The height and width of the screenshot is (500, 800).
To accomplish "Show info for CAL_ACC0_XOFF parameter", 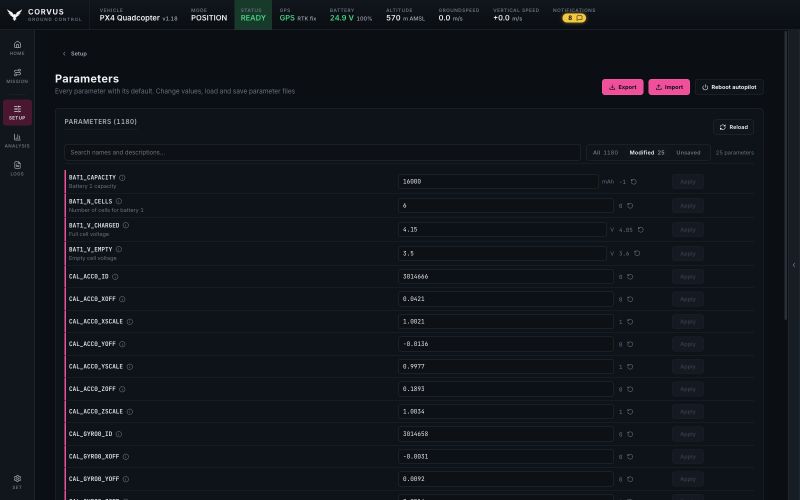I will tap(122, 299).
